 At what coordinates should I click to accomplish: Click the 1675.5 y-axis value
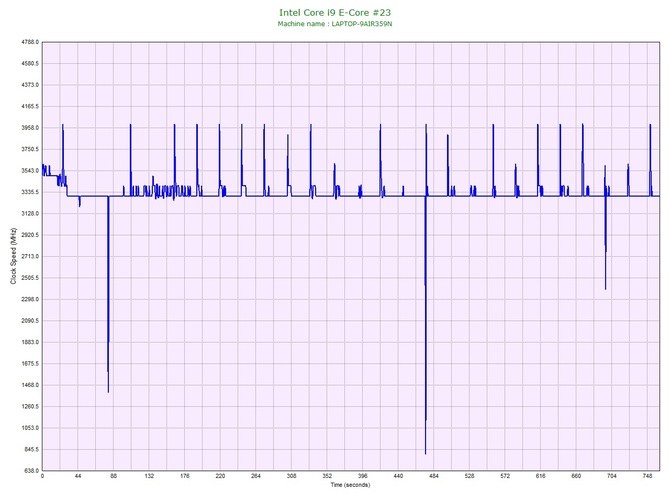tap(30, 364)
